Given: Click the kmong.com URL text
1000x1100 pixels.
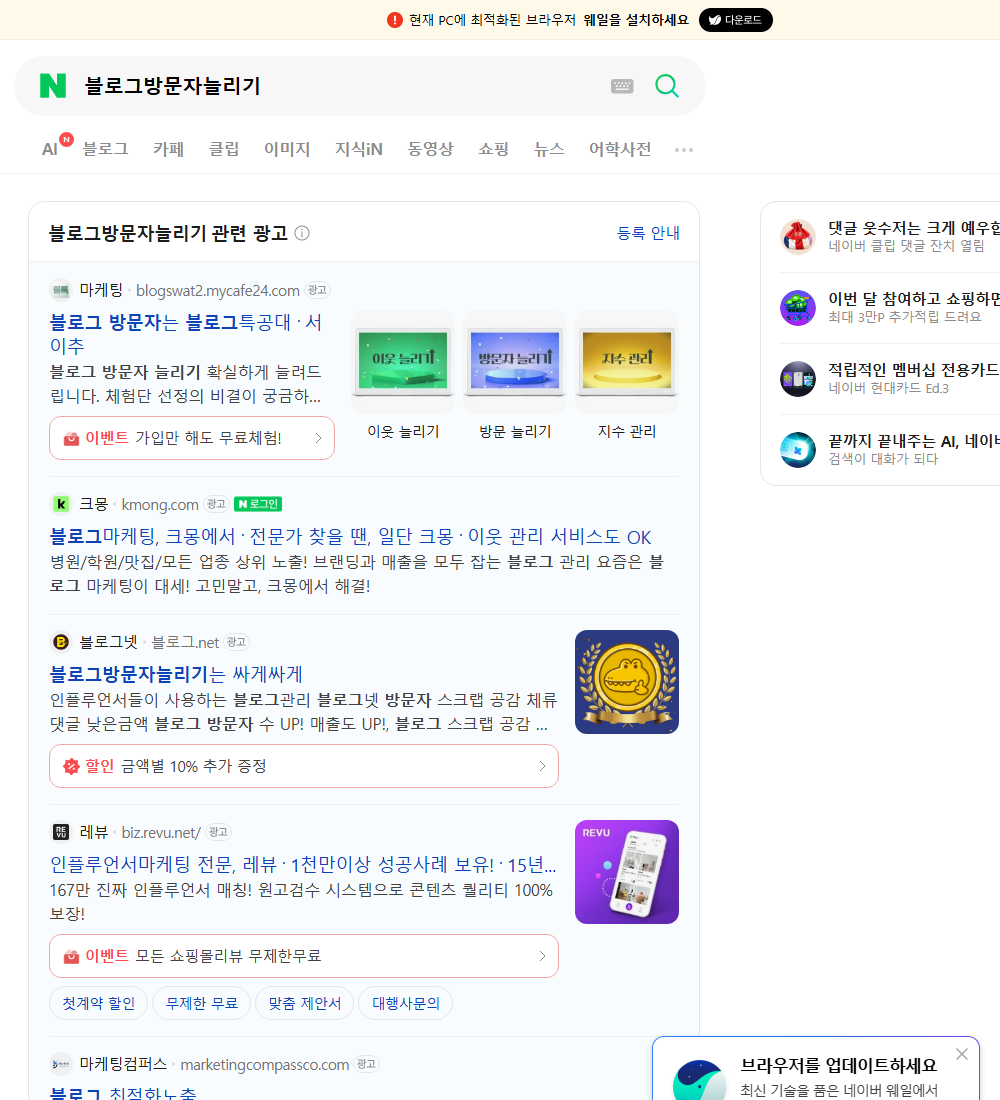Looking at the screenshot, I should click(x=160, y=504).
